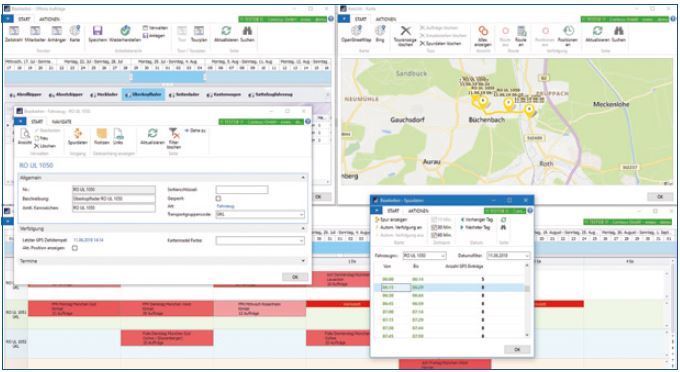
Task: Click the Anhänger ribbon icon
Action: (57, 34)
